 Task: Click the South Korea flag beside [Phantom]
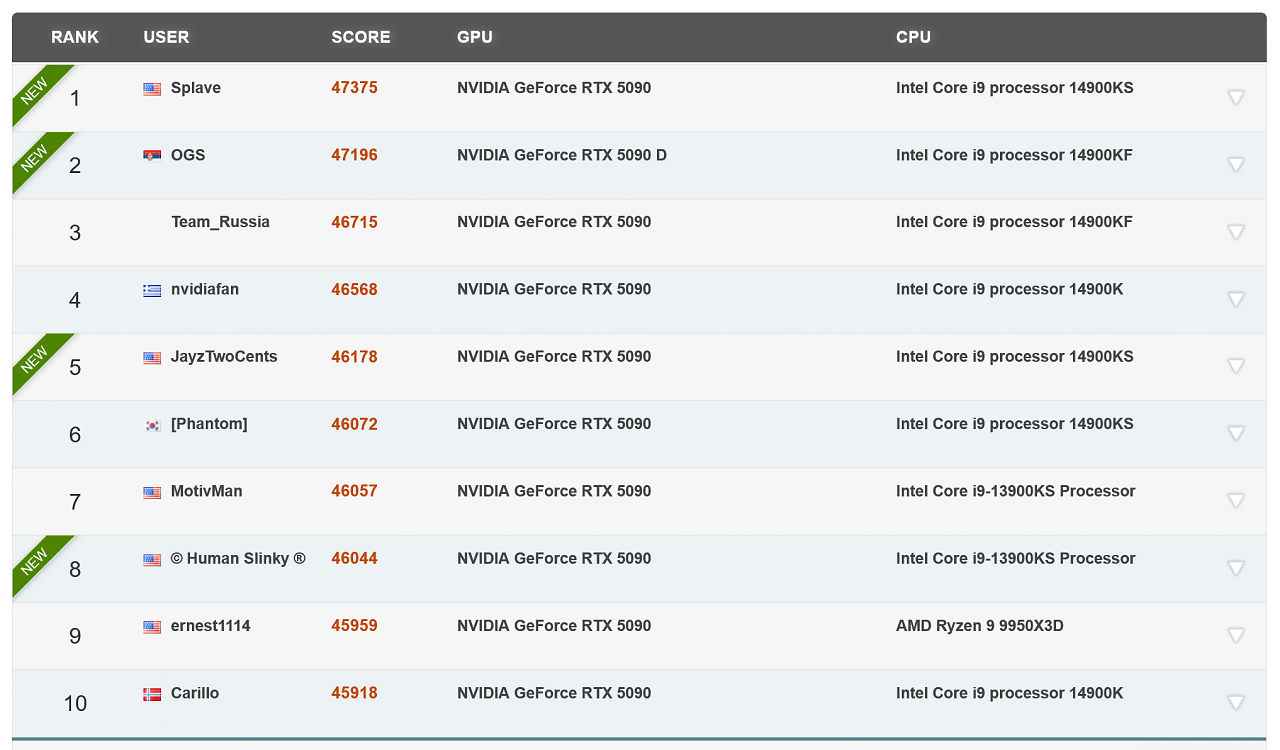pyautogui.click(x=152, y=425)
